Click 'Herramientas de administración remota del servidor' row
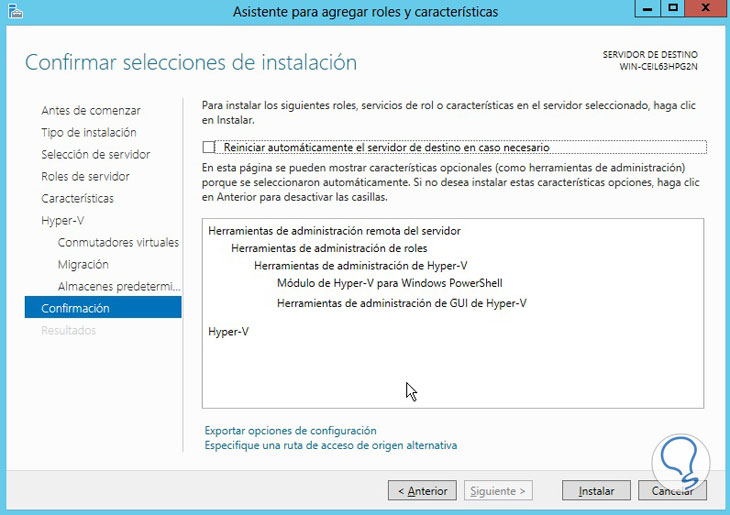The width and height of the screenshot is (730, 515). click(334, 231)
